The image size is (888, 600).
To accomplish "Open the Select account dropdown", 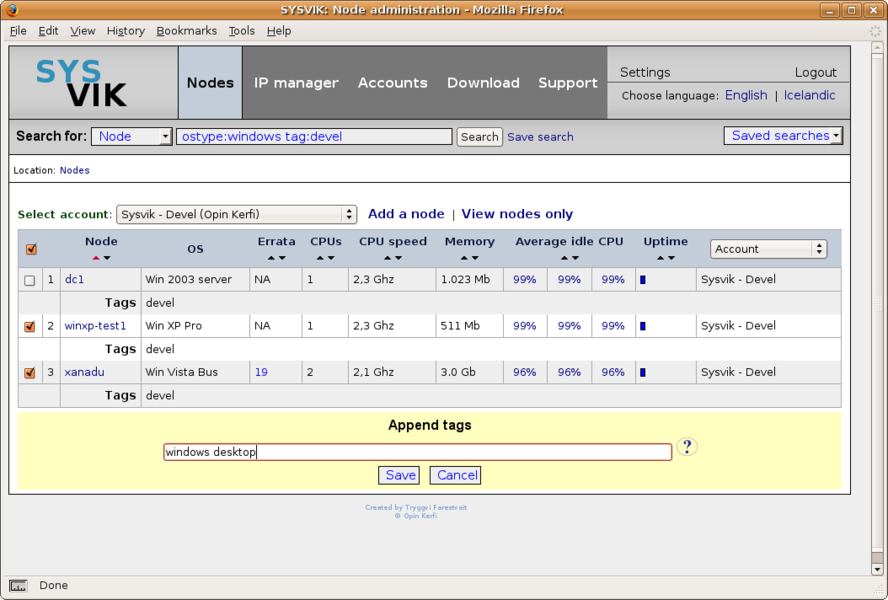I will pyautogui.click(x=236, y=214).
